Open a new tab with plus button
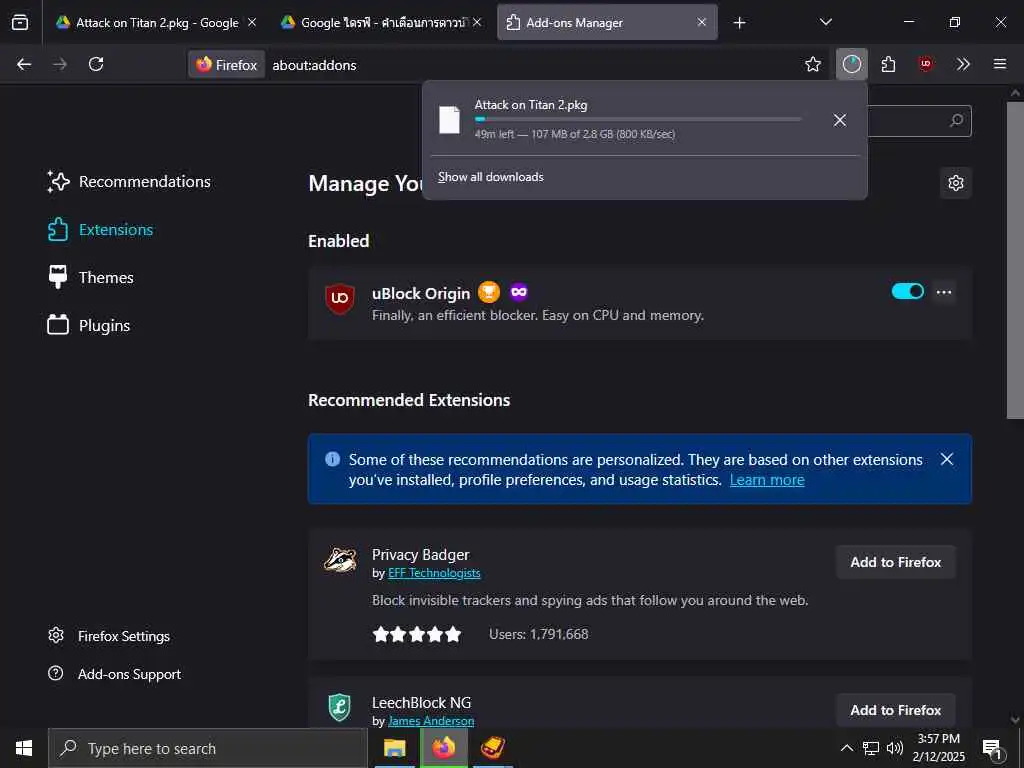This screenshot has width=1024, height=768. pos(739,23)
